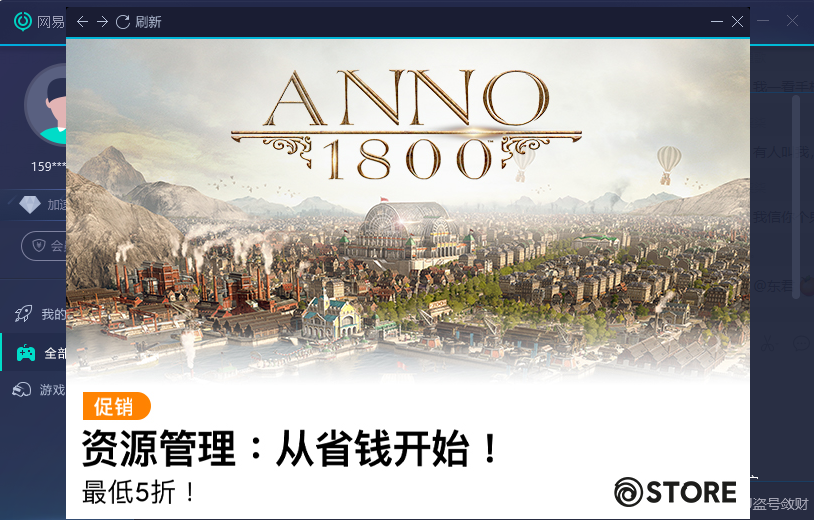Image resolution: width=814 pixels, height=520 pixels.
Task: Click the NetEase logo icon at top-left
Action: tap(23, 21)
